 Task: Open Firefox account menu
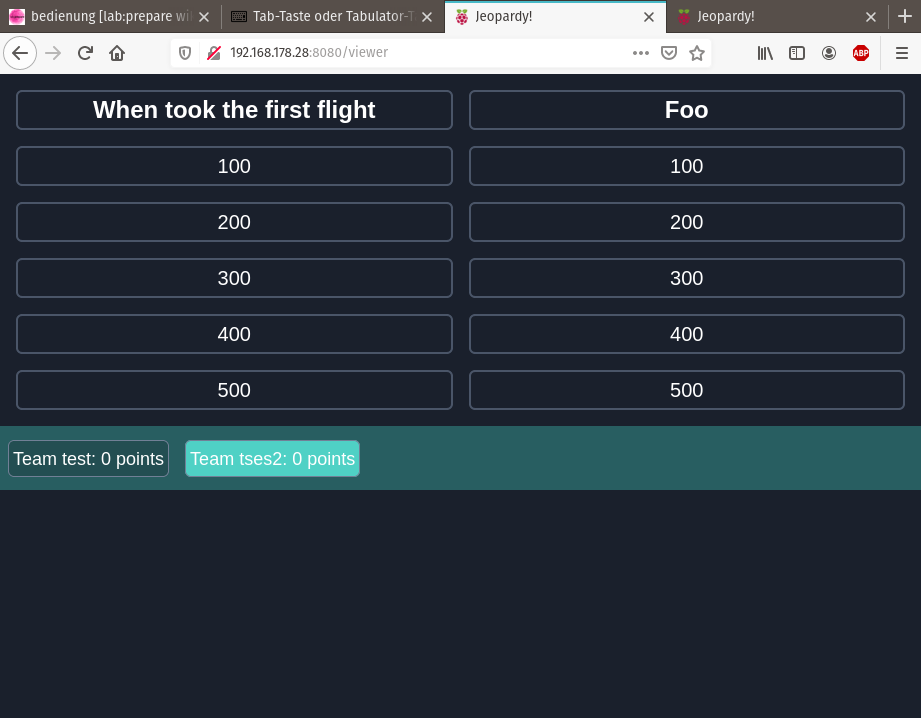[829, 53]
